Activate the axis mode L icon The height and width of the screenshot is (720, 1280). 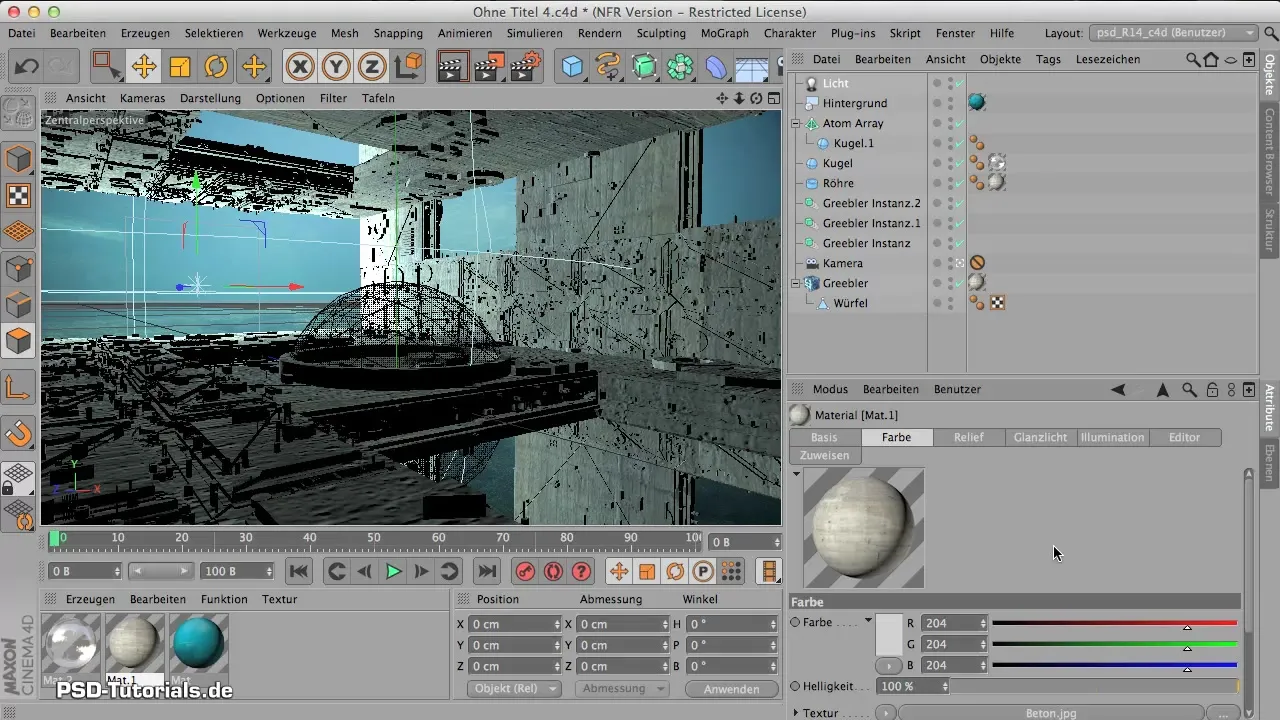coord(19,387)
